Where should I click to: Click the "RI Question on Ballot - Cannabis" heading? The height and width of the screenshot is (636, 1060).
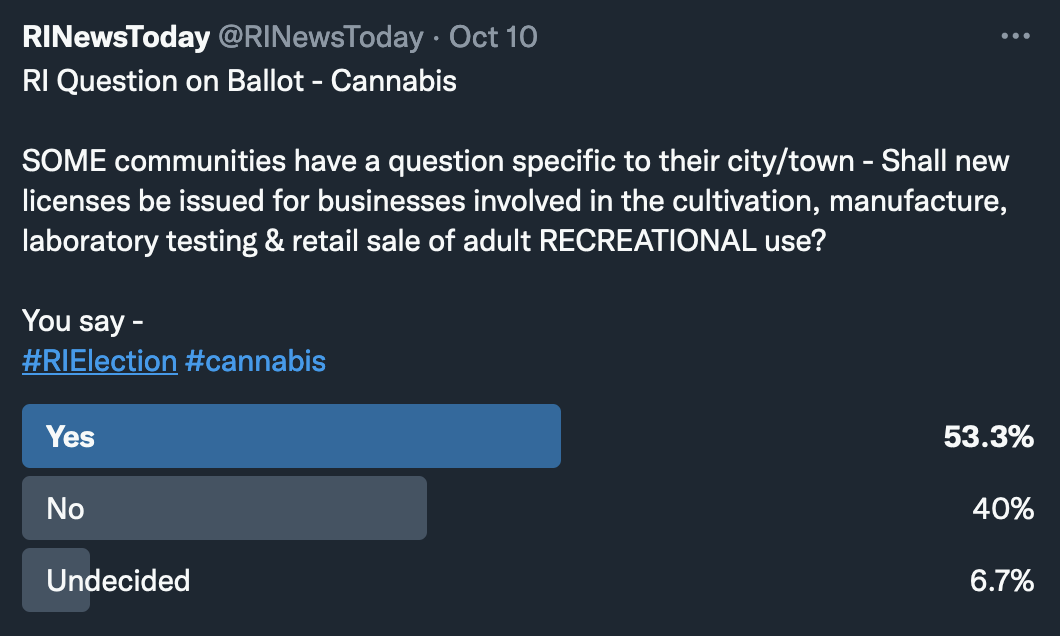pos(240,81)
